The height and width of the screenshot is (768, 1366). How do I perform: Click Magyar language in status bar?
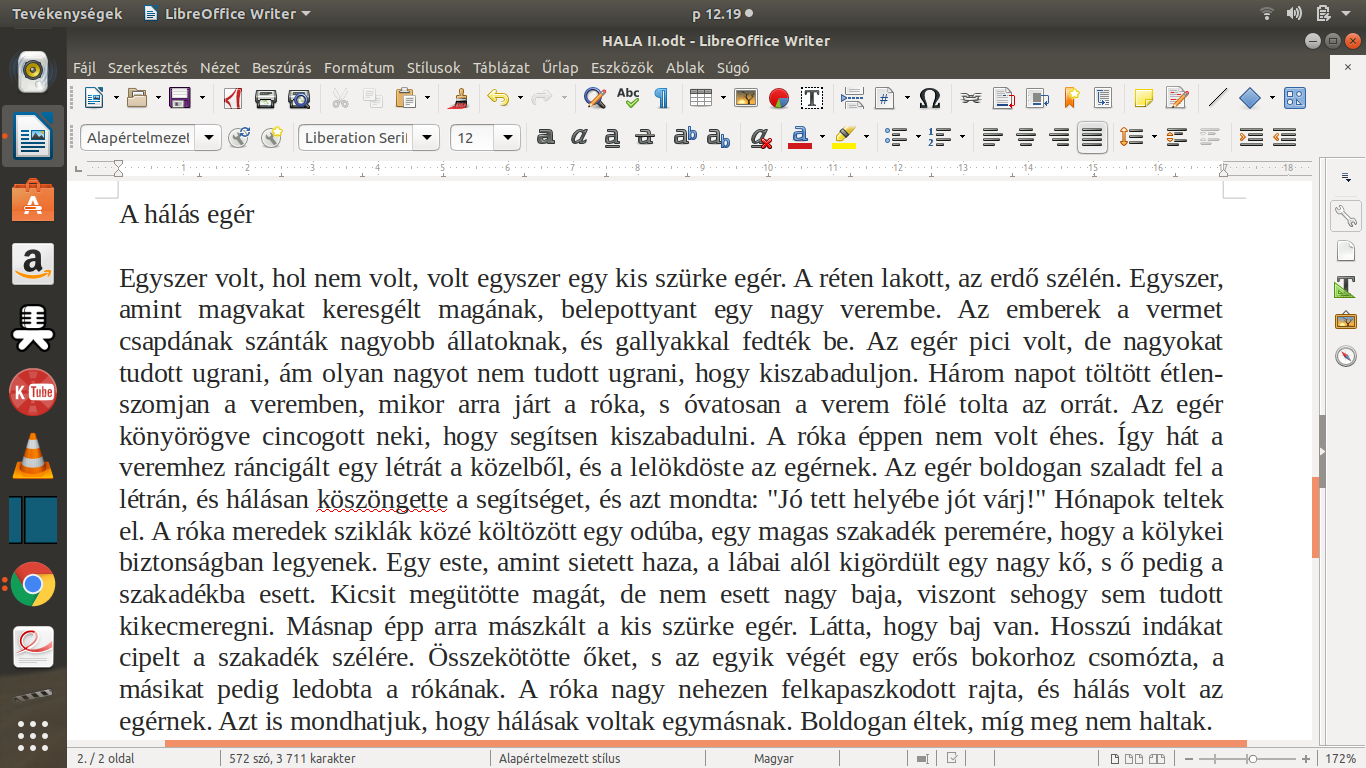tap(773, 758)
